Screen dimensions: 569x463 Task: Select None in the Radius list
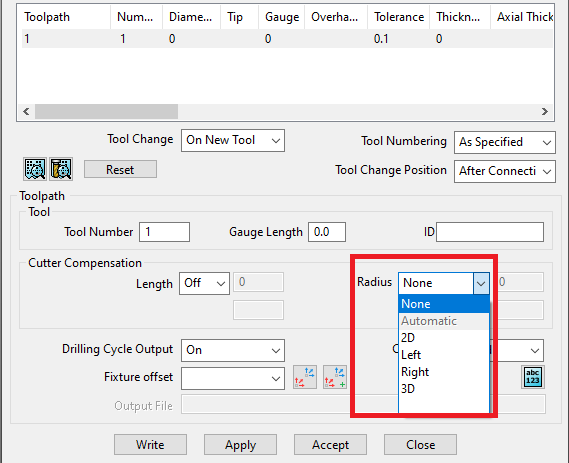click(444, 304)
